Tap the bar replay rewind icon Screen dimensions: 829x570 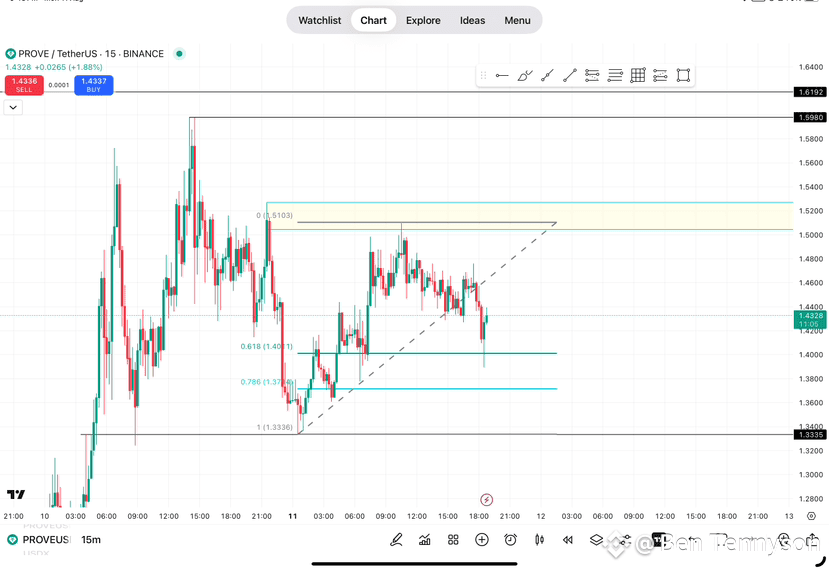tap(568, 540)
